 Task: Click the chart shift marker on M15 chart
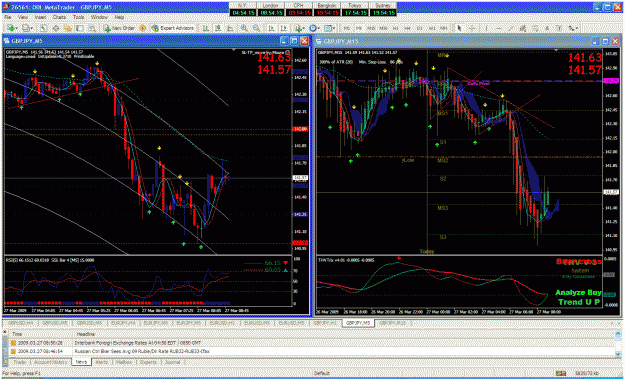(556, 50)
